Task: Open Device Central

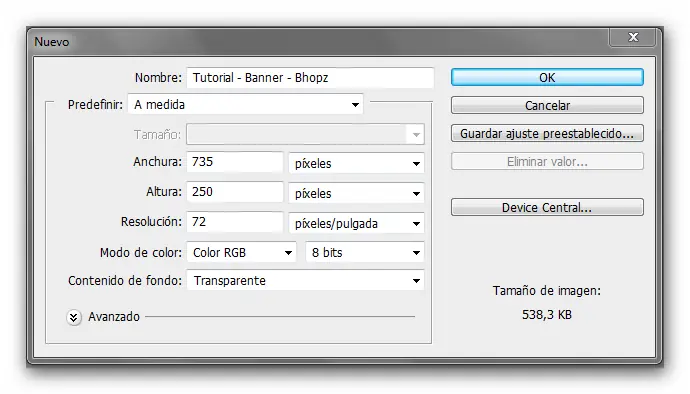Action: pyautogui.click(x=547, y=207)
